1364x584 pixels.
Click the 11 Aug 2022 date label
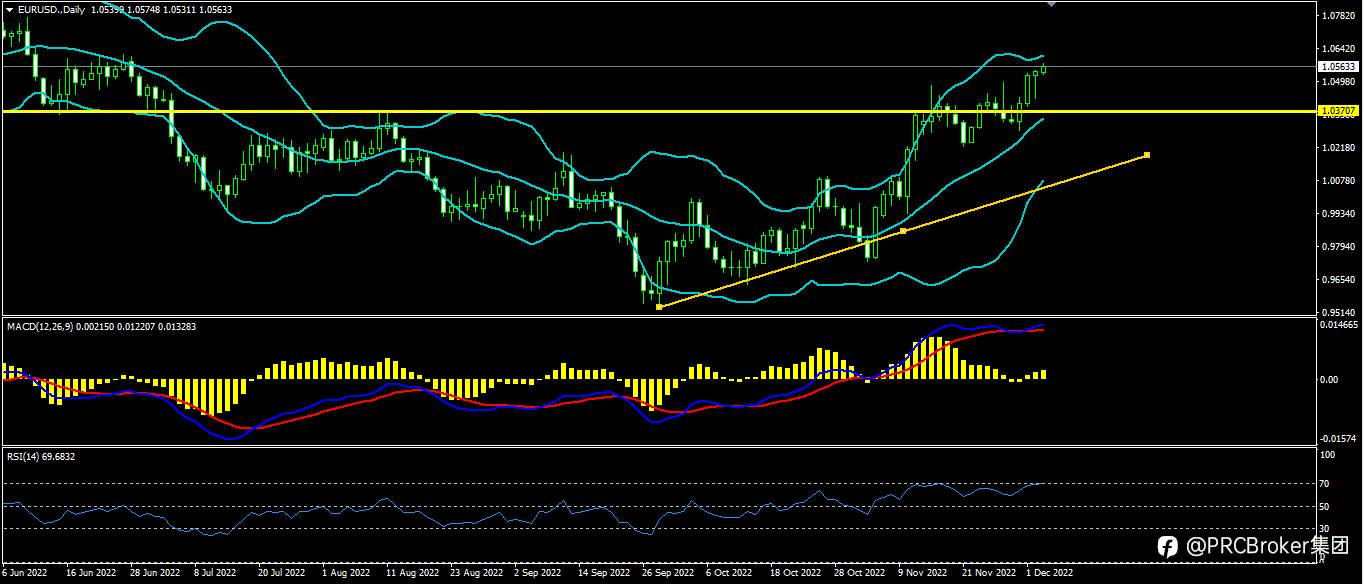point(413,574)
